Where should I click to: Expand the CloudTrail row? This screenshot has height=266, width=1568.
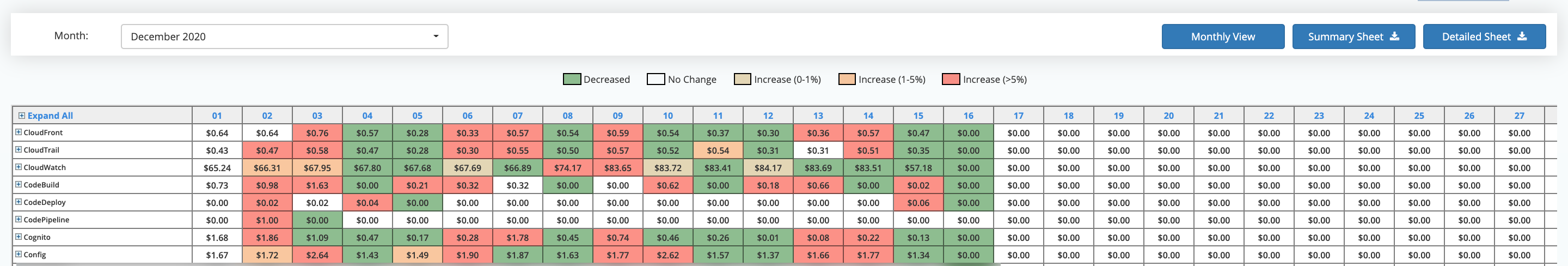tap(19, 149)
